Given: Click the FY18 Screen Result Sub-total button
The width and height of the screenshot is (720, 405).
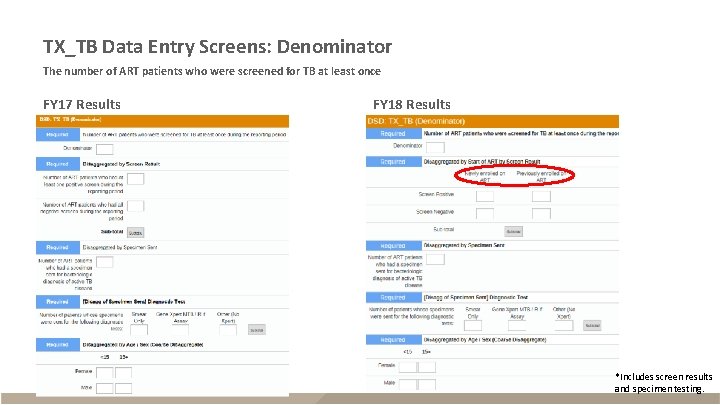Looking at the screenshot, I should pyautogui.click(x=513, y=231).
